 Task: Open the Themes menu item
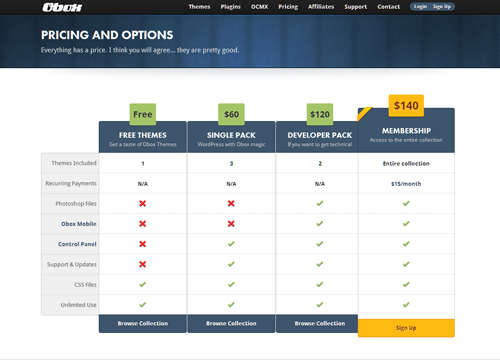[x=199, y=7]
